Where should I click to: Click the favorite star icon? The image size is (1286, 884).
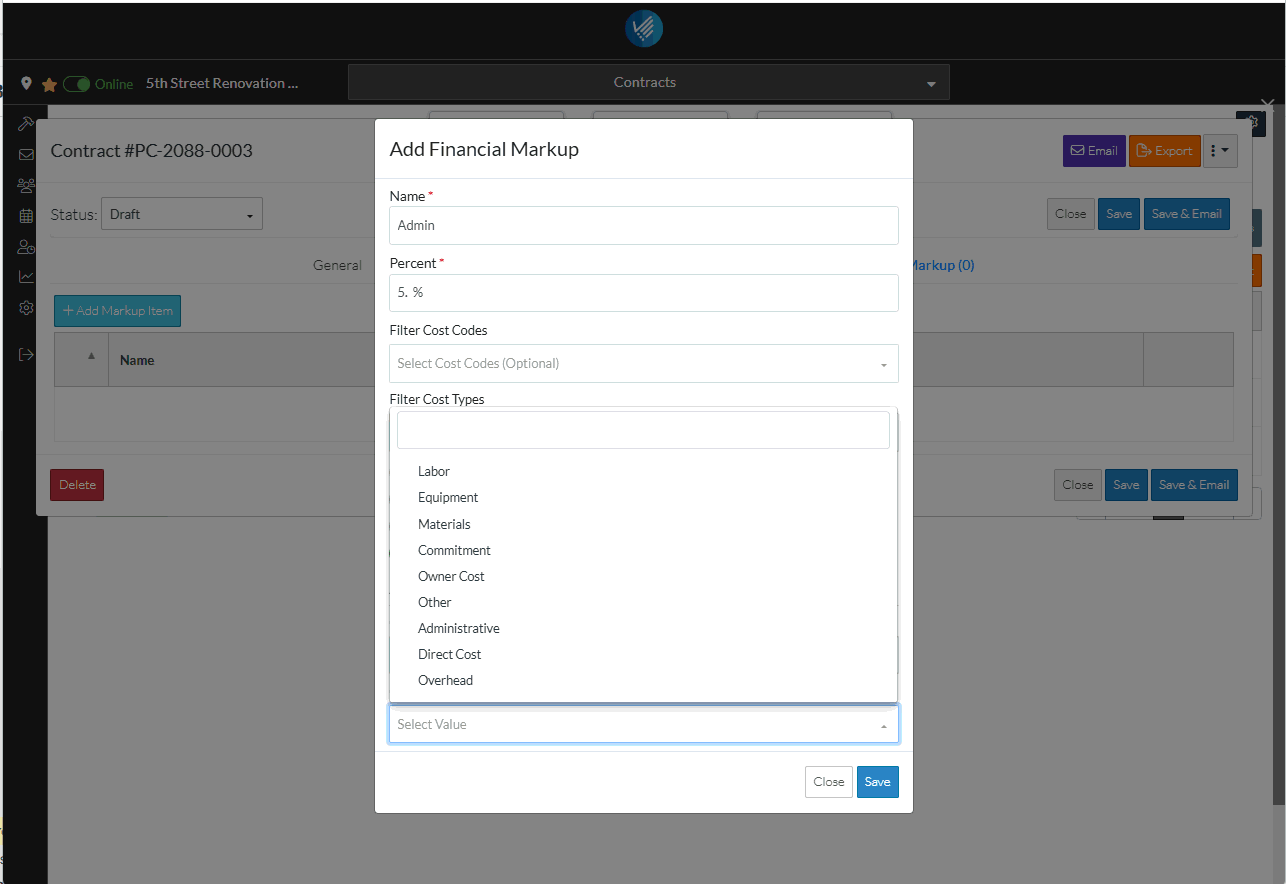[49, 85]
